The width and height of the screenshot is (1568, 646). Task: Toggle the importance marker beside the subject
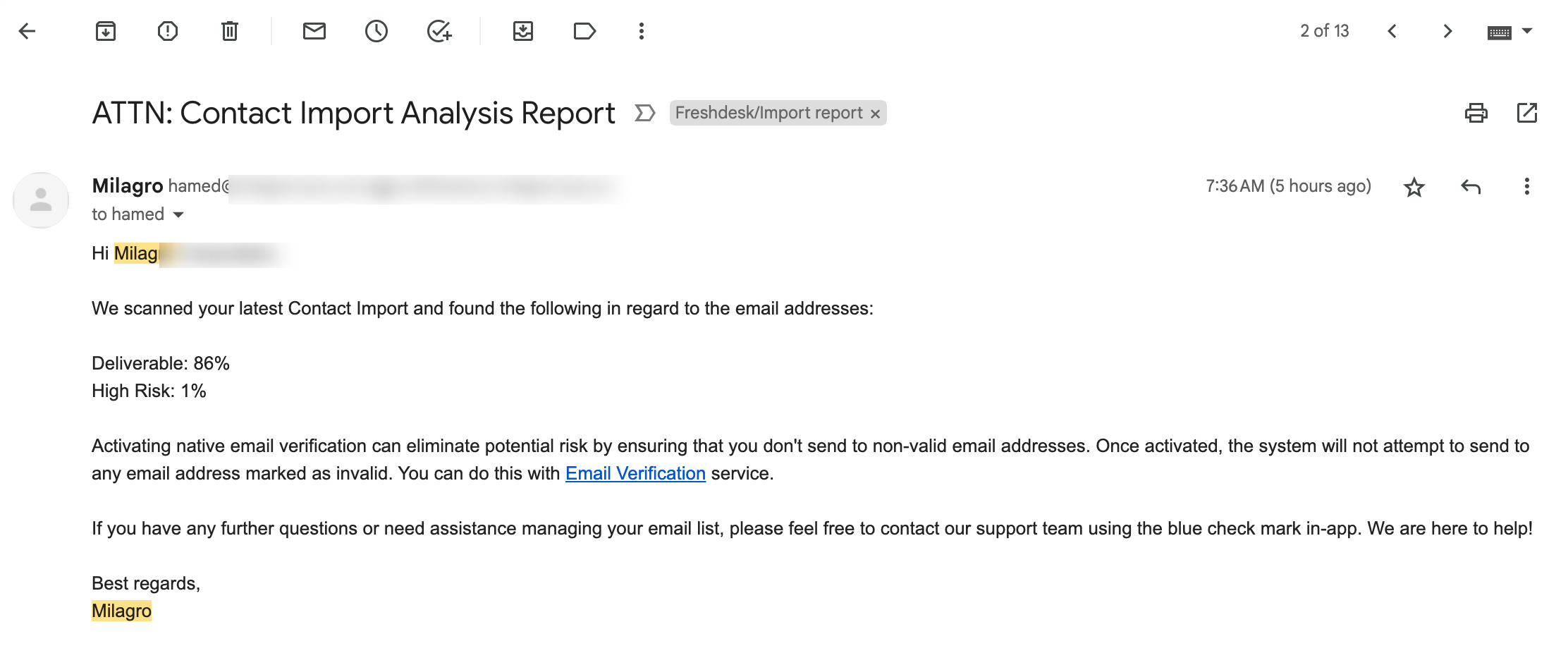[645, 113]
